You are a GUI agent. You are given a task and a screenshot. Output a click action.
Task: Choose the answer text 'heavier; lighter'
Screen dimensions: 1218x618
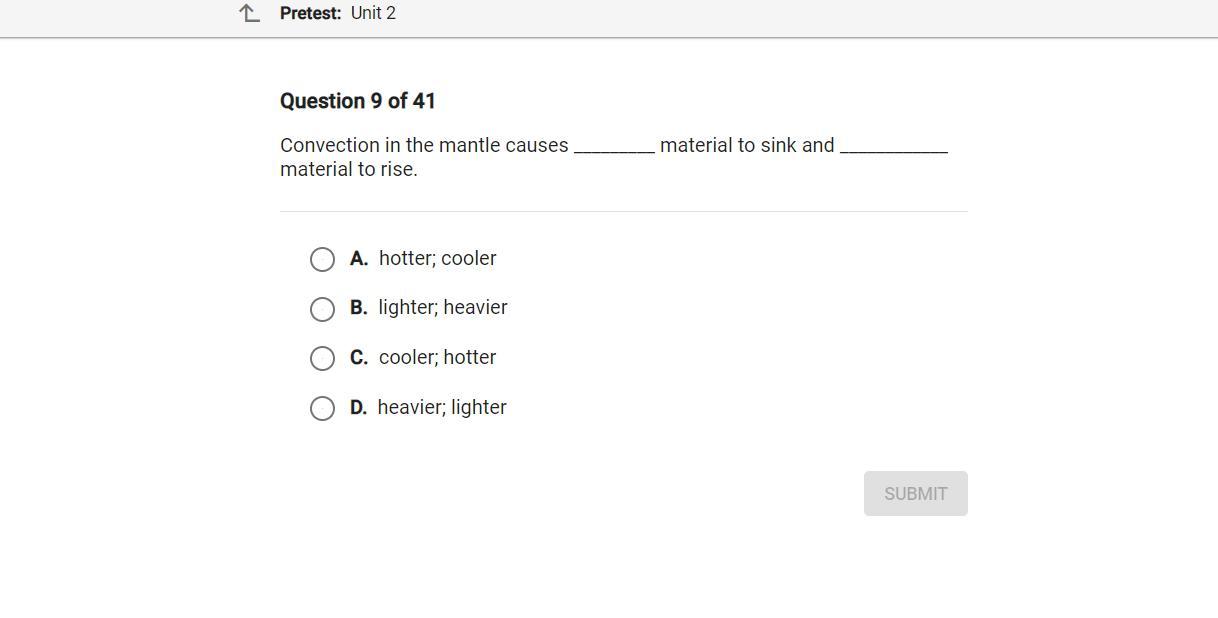(442, 407)
